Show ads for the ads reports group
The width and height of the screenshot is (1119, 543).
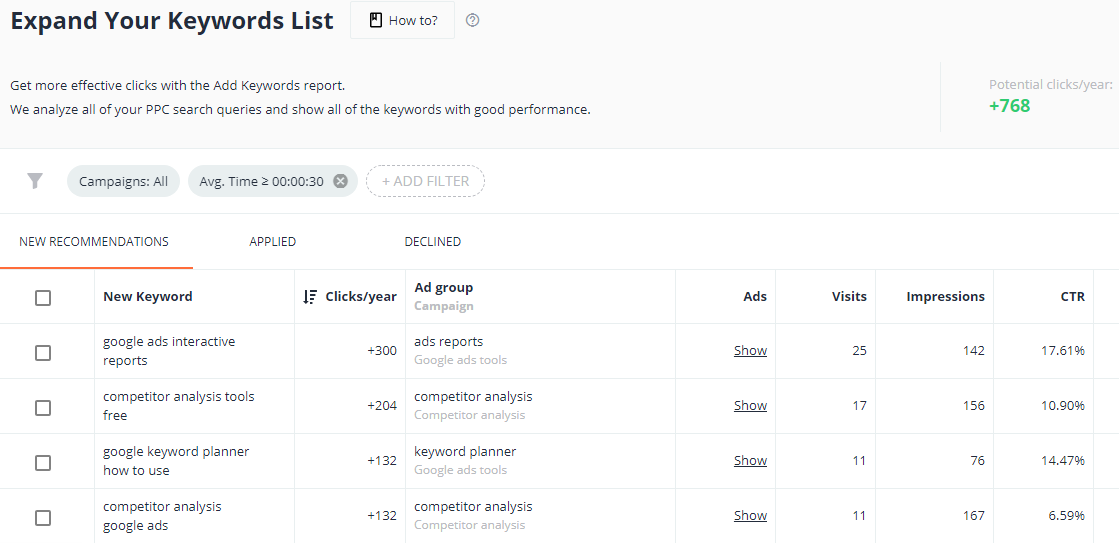click(750, 350)
